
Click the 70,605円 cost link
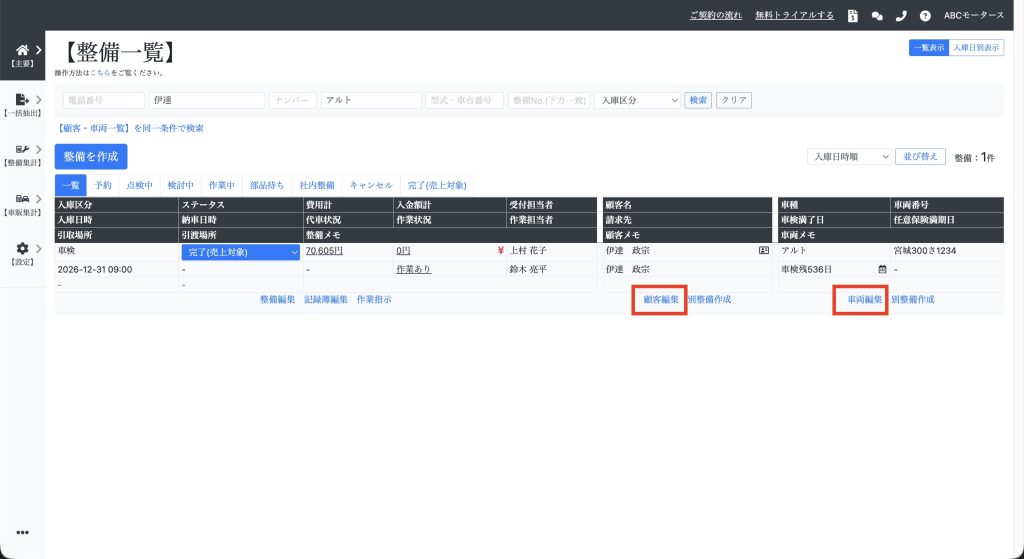[x=324, y=251]
